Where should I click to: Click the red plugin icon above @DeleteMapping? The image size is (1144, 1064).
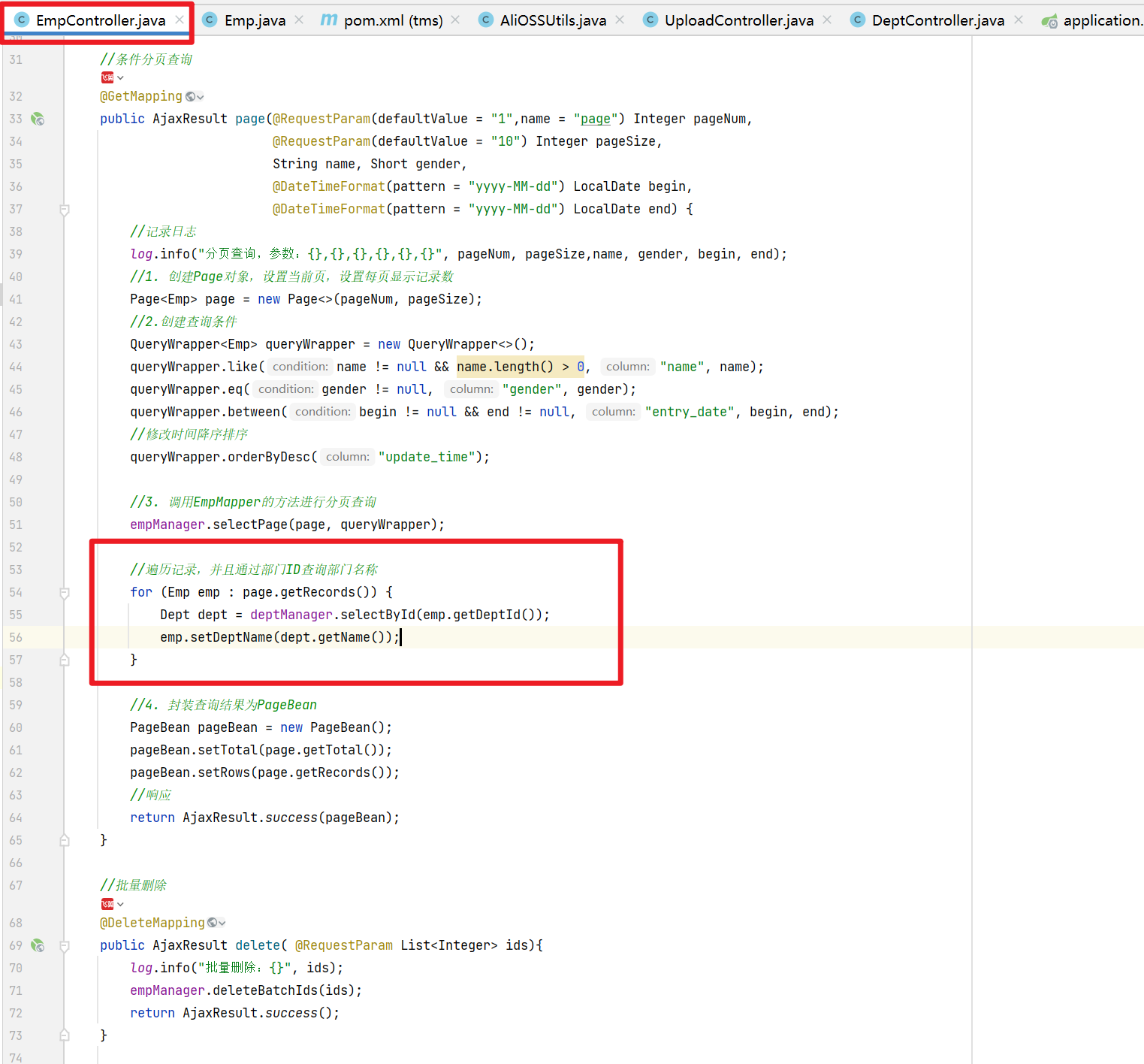tap(107, 904)
